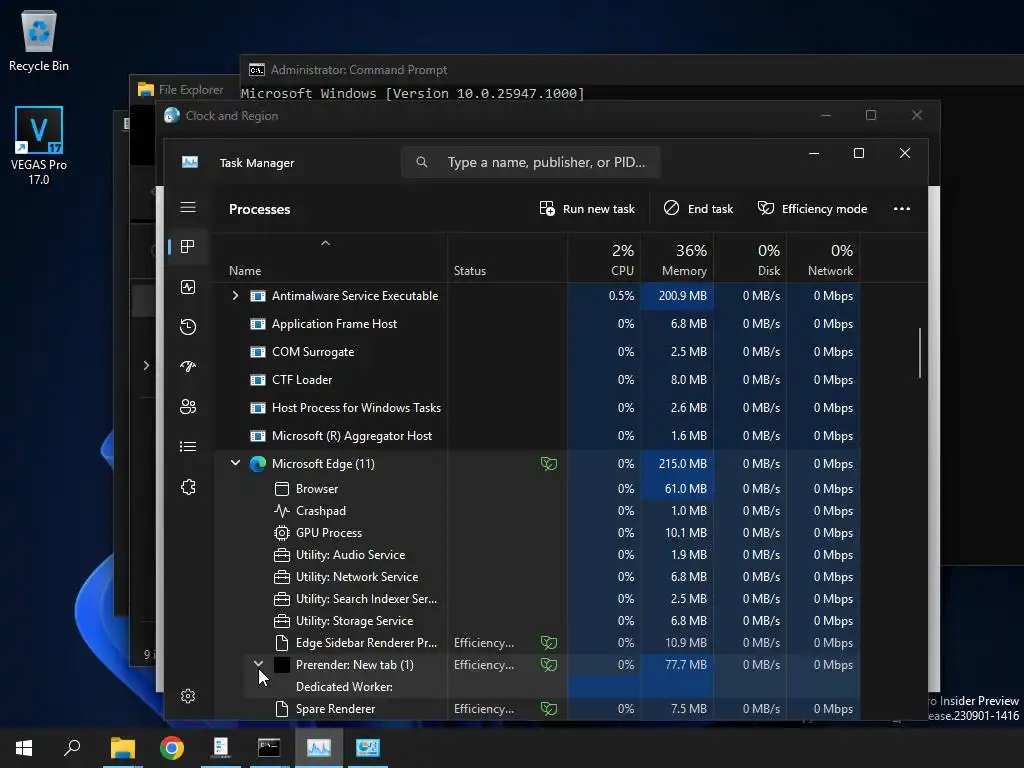This screenshot has height=768, width=1024.
Task: Collapse the Microsoft Edge (11) process group
Action: coord(235,463)
